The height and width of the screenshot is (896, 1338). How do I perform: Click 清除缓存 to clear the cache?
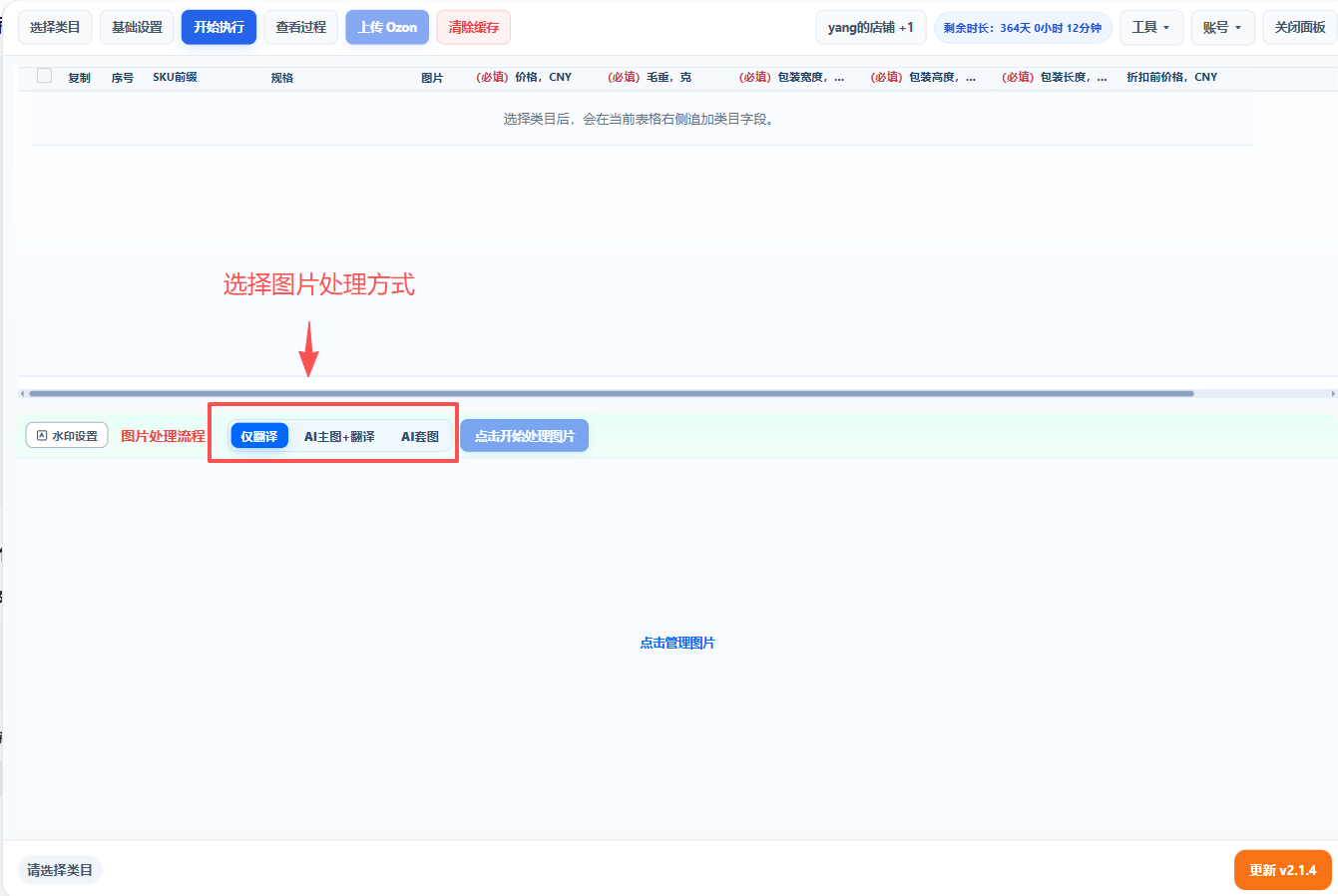tap(474, 27)
